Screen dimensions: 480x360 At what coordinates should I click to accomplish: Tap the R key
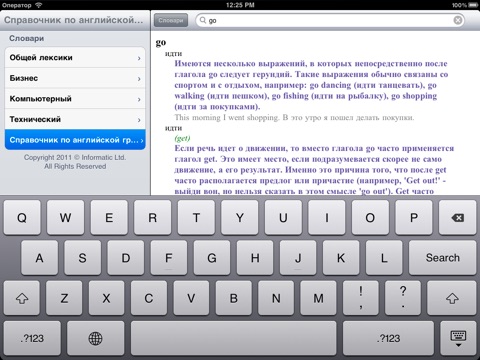[152, 218]
